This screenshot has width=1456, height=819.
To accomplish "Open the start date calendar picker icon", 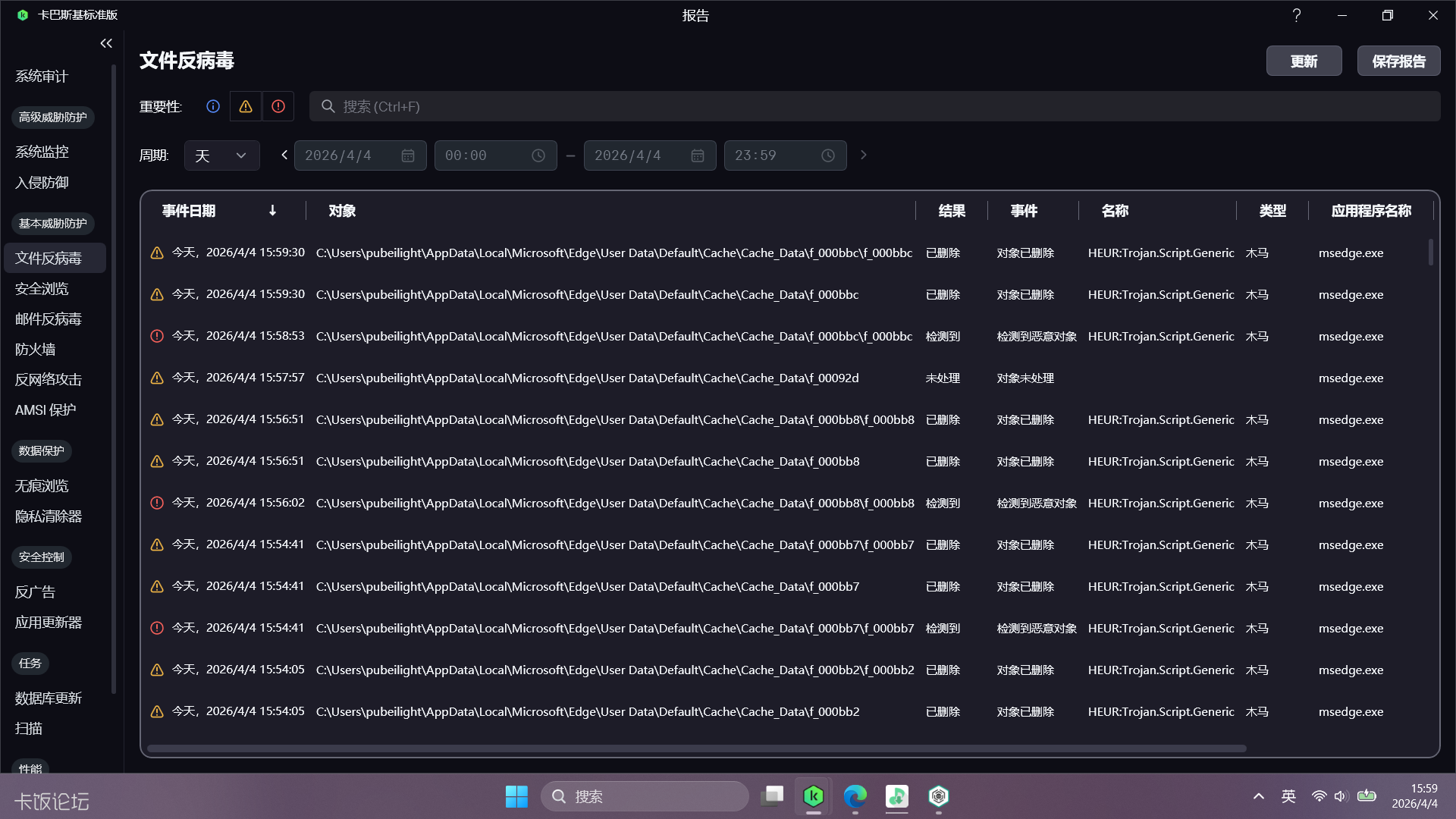I will point(408,156).
